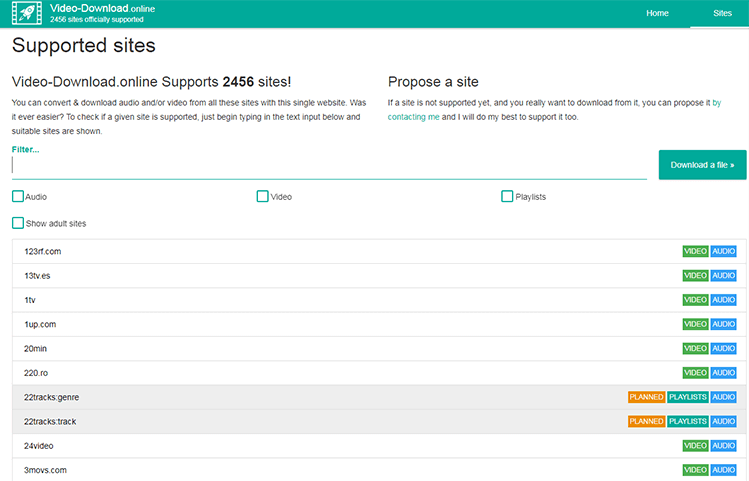Screen dimensions: 749x481
Task: Click VIDEO badge on 20min row
Action: click(x=695, y=349)
